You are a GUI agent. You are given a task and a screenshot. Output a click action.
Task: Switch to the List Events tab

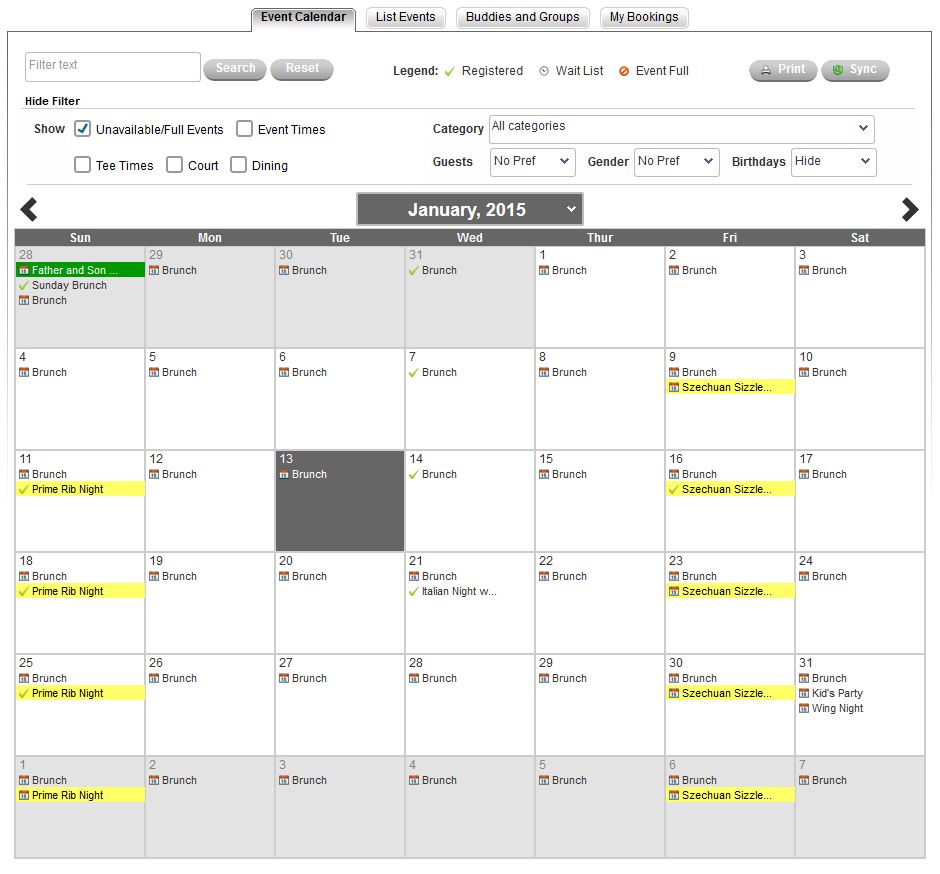[x=405, y=17]
